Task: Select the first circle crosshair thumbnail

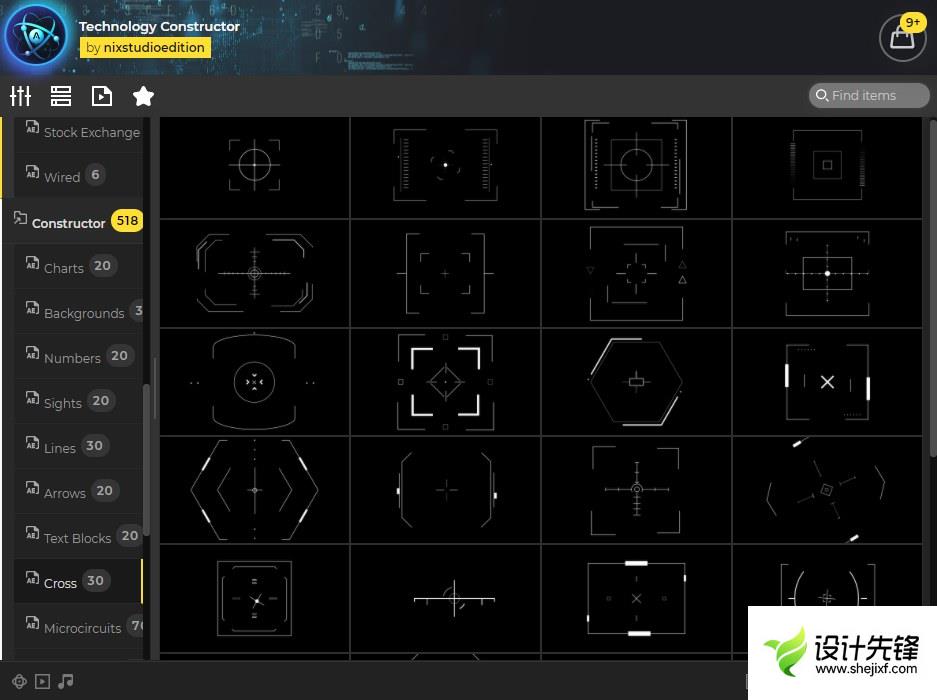Action: 254,164
